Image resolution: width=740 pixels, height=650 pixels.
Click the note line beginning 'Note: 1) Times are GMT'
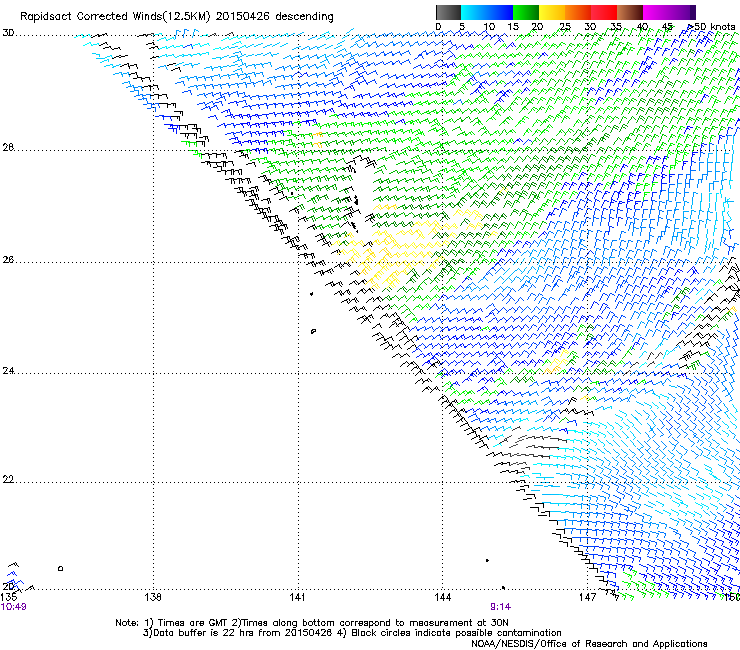tap(312, 623)
